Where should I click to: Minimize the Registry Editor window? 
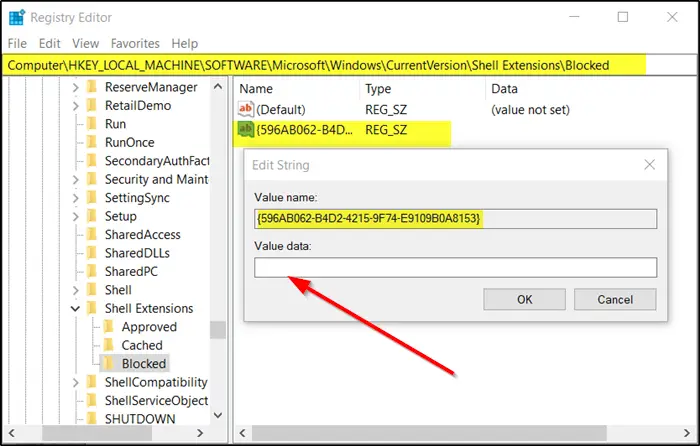[x=574, y=17]
